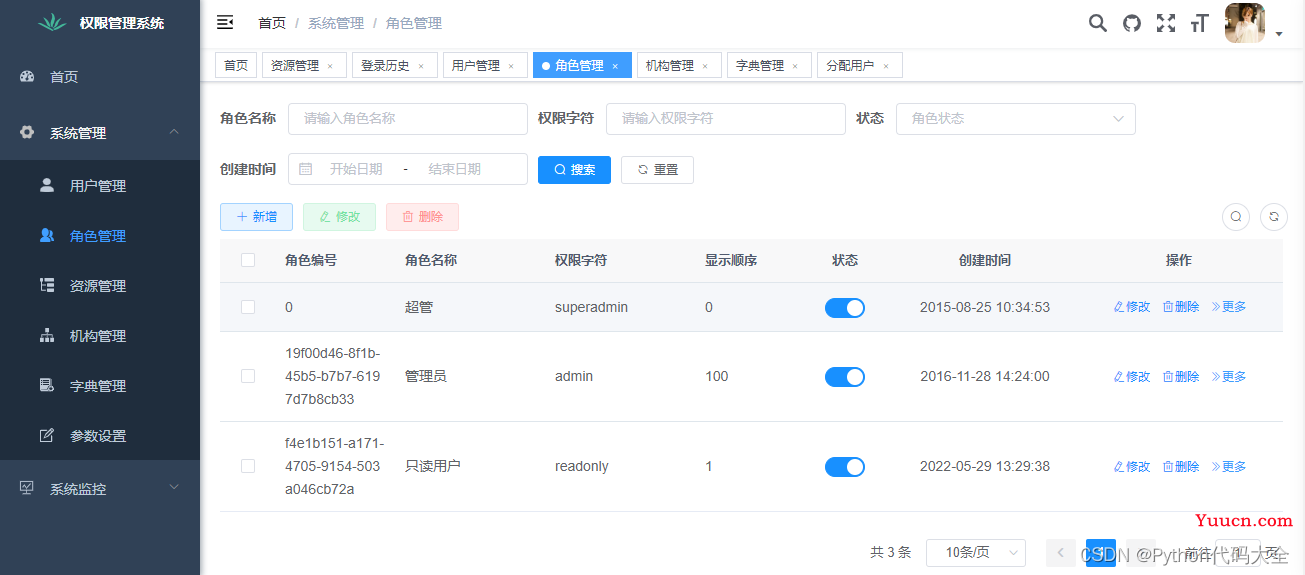Click 删除 in the 超管 row
Screen dimensions: 1305x575
1181,307
